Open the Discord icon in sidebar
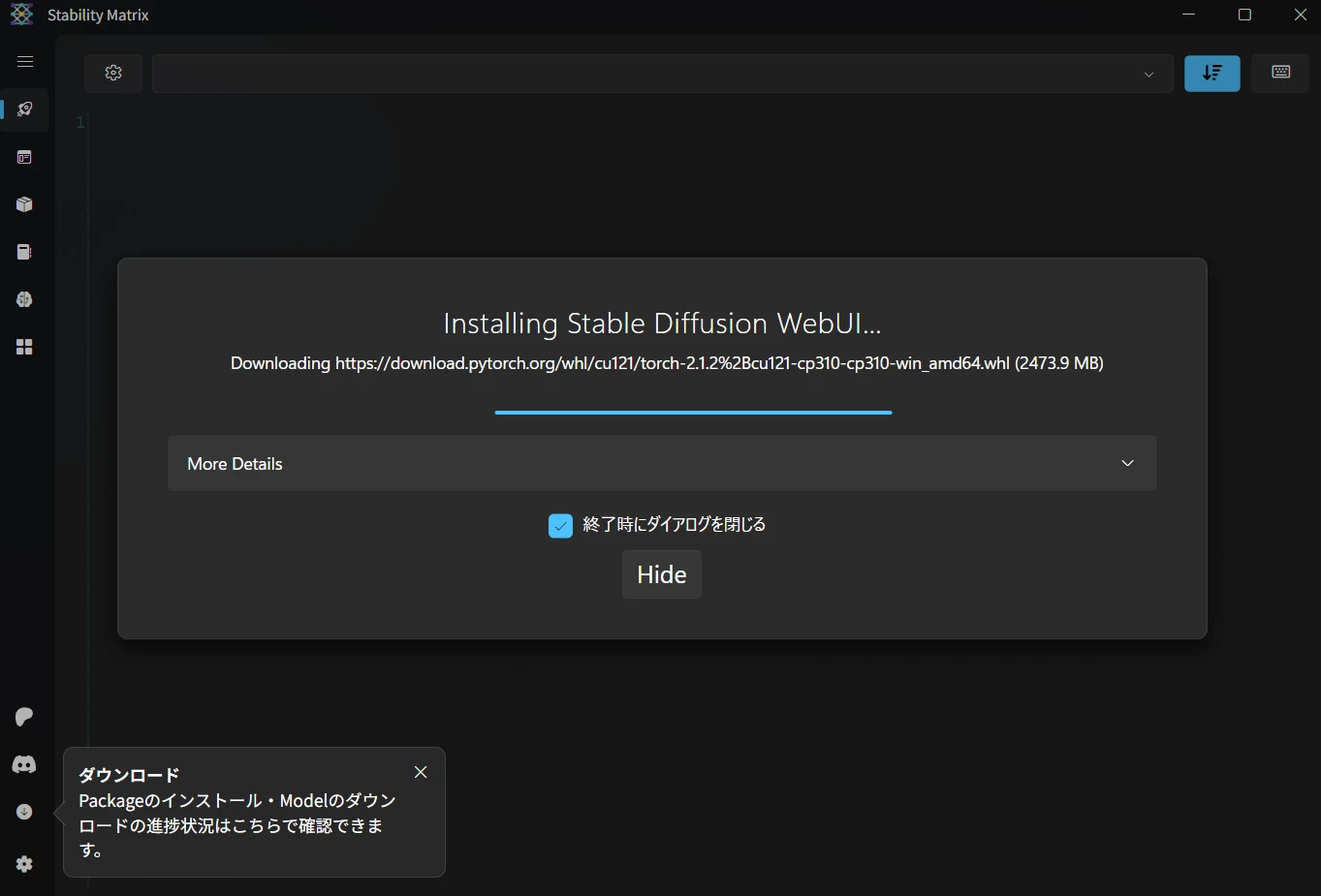Image resolution: width=1321 pixels, height=896 pixels. tap(25, 764)
